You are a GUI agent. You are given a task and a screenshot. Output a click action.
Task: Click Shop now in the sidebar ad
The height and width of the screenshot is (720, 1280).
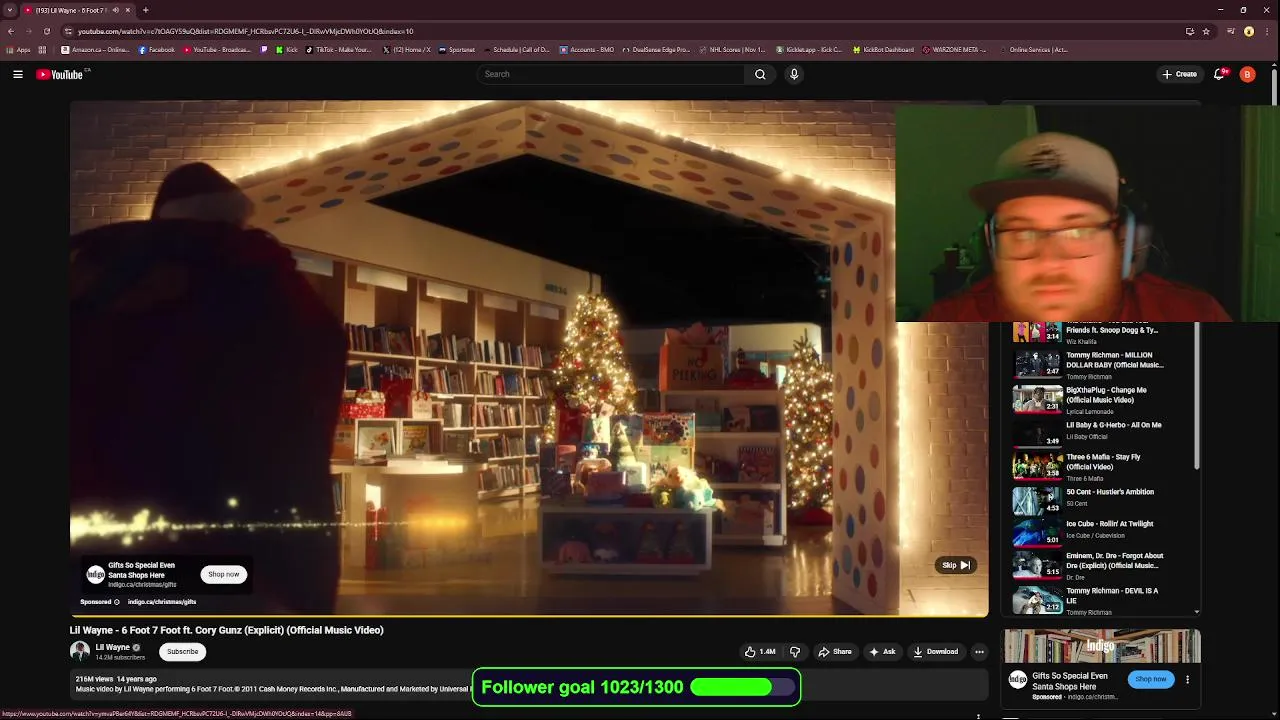pyautogui.click(x=1150, y=679)
